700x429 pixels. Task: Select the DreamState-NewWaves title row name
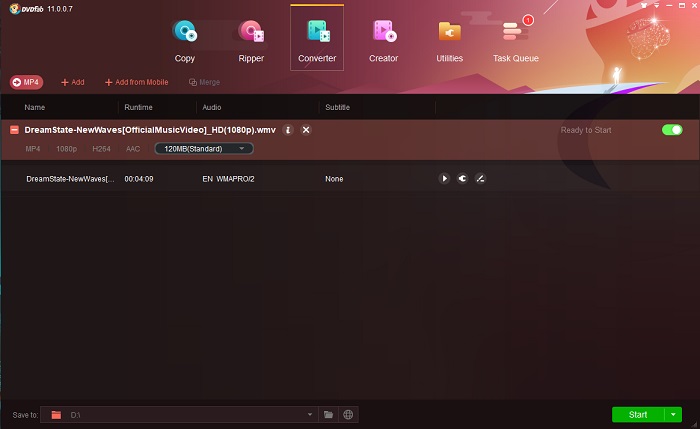[x=70, y=179]
